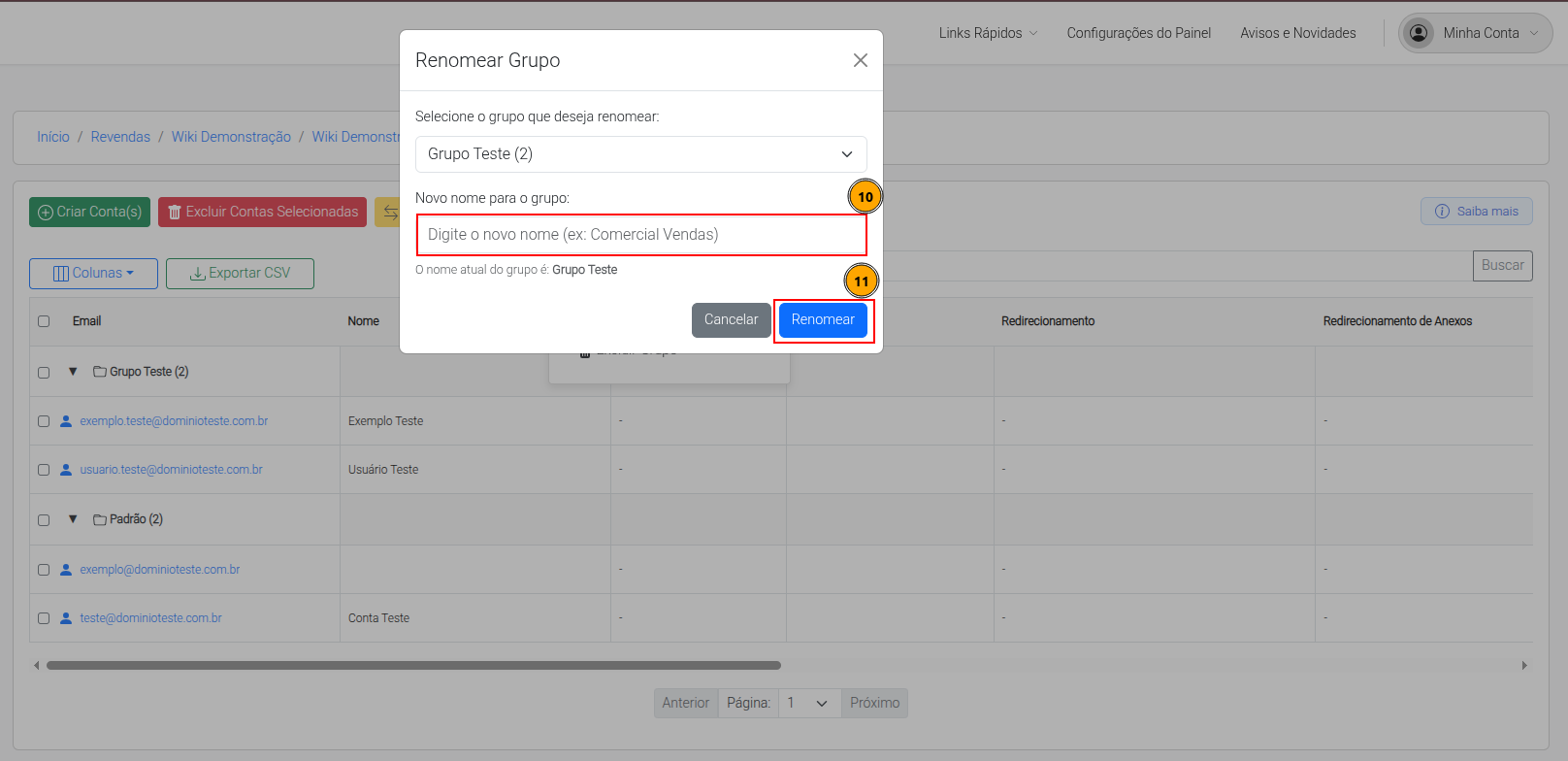Click the scrollbar left arrow
Viewport: 1568px width, 761px height.
tap(37, 666)
